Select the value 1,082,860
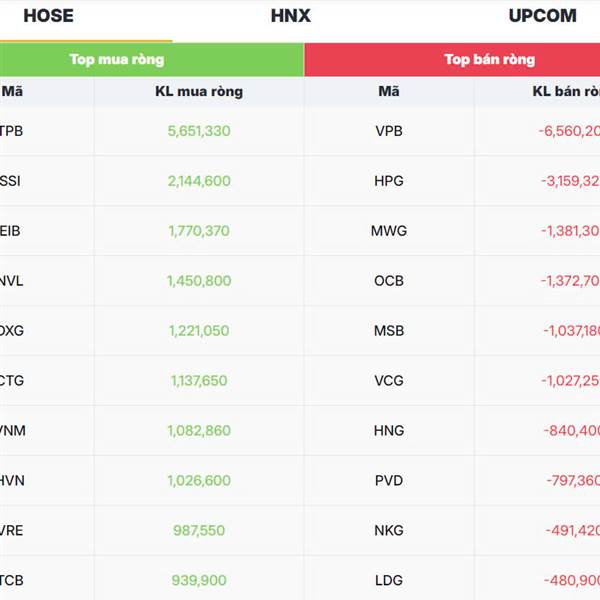Image resolution: width=600 pixels, height=600 pixels. 199,431
